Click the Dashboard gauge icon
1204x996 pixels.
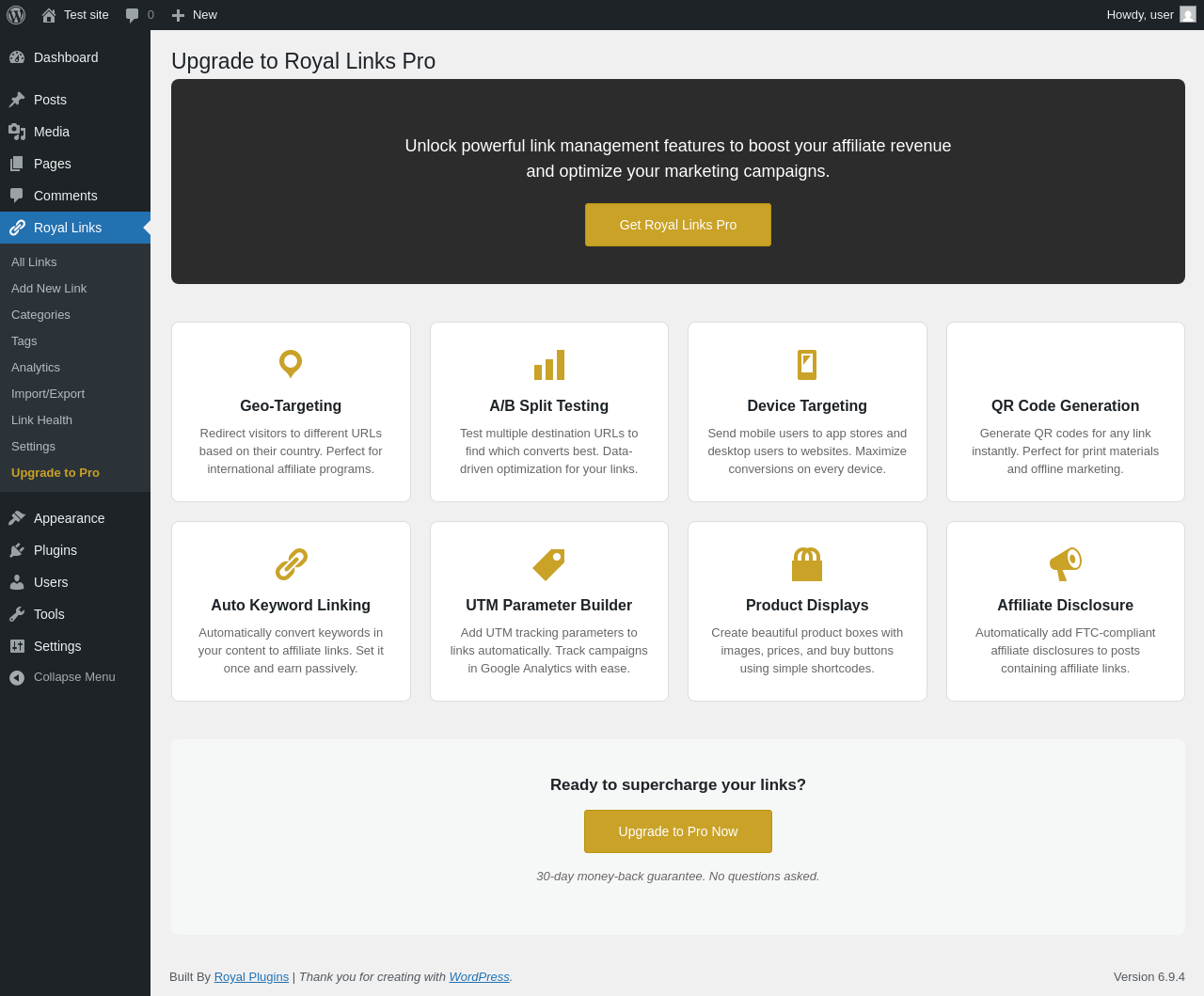(17, 57)
